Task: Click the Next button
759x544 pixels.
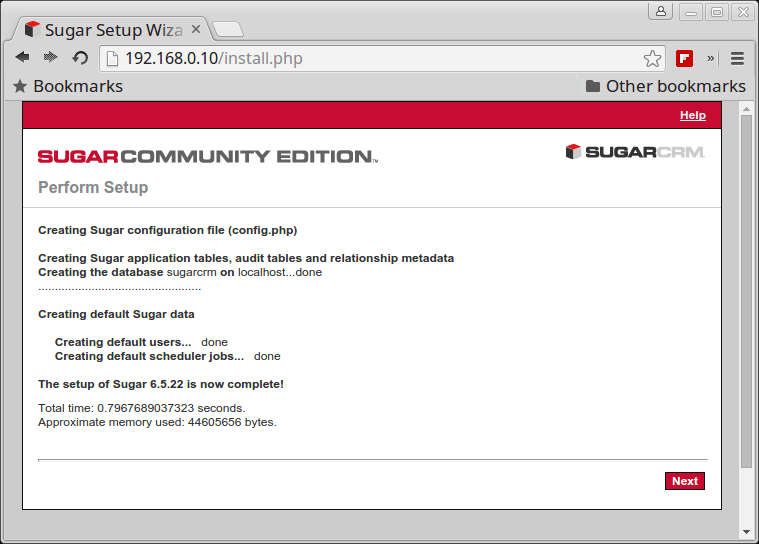Action: pyautogui.click(x=684, y=481)
